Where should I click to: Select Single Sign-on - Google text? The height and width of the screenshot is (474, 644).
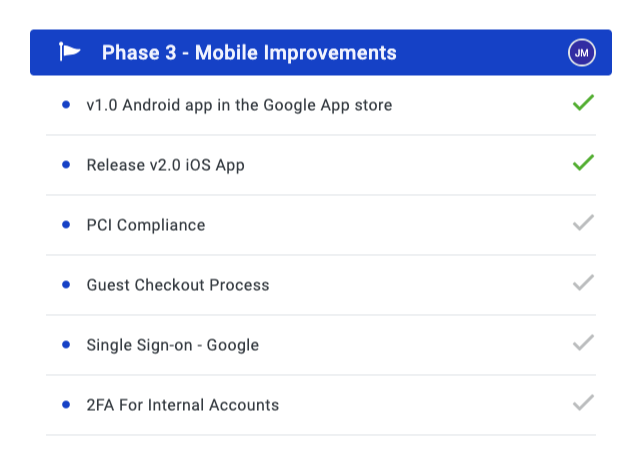(172, 345)
